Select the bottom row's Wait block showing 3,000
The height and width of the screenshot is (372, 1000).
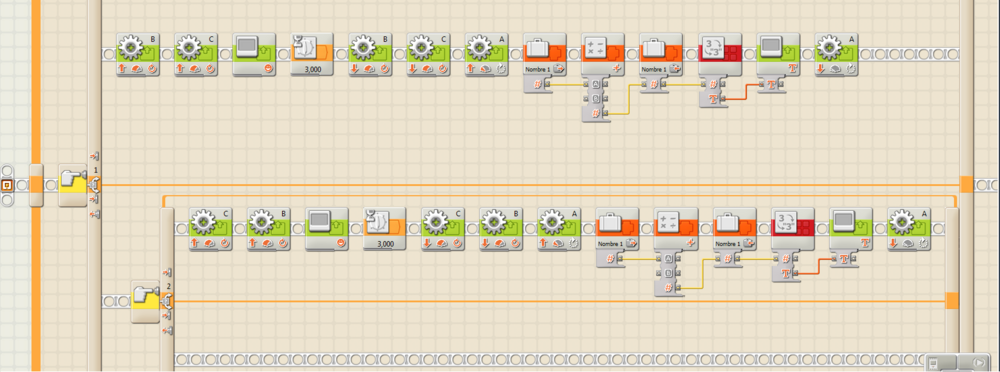[x=385, y=229]
